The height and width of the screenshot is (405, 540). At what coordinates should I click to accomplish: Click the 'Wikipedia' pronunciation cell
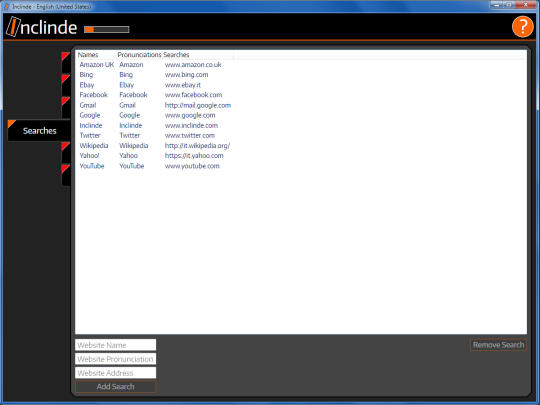[x=134, y=146]
